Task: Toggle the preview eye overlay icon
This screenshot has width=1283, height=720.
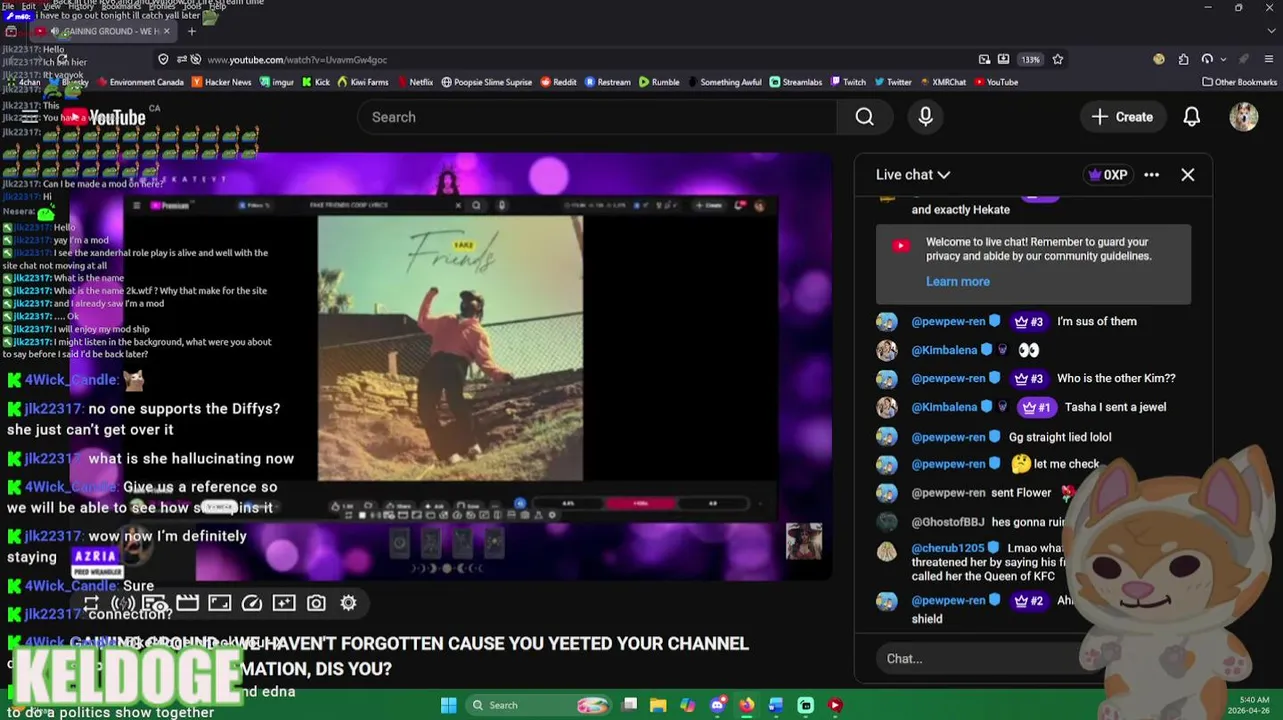Action: point(155,603)
